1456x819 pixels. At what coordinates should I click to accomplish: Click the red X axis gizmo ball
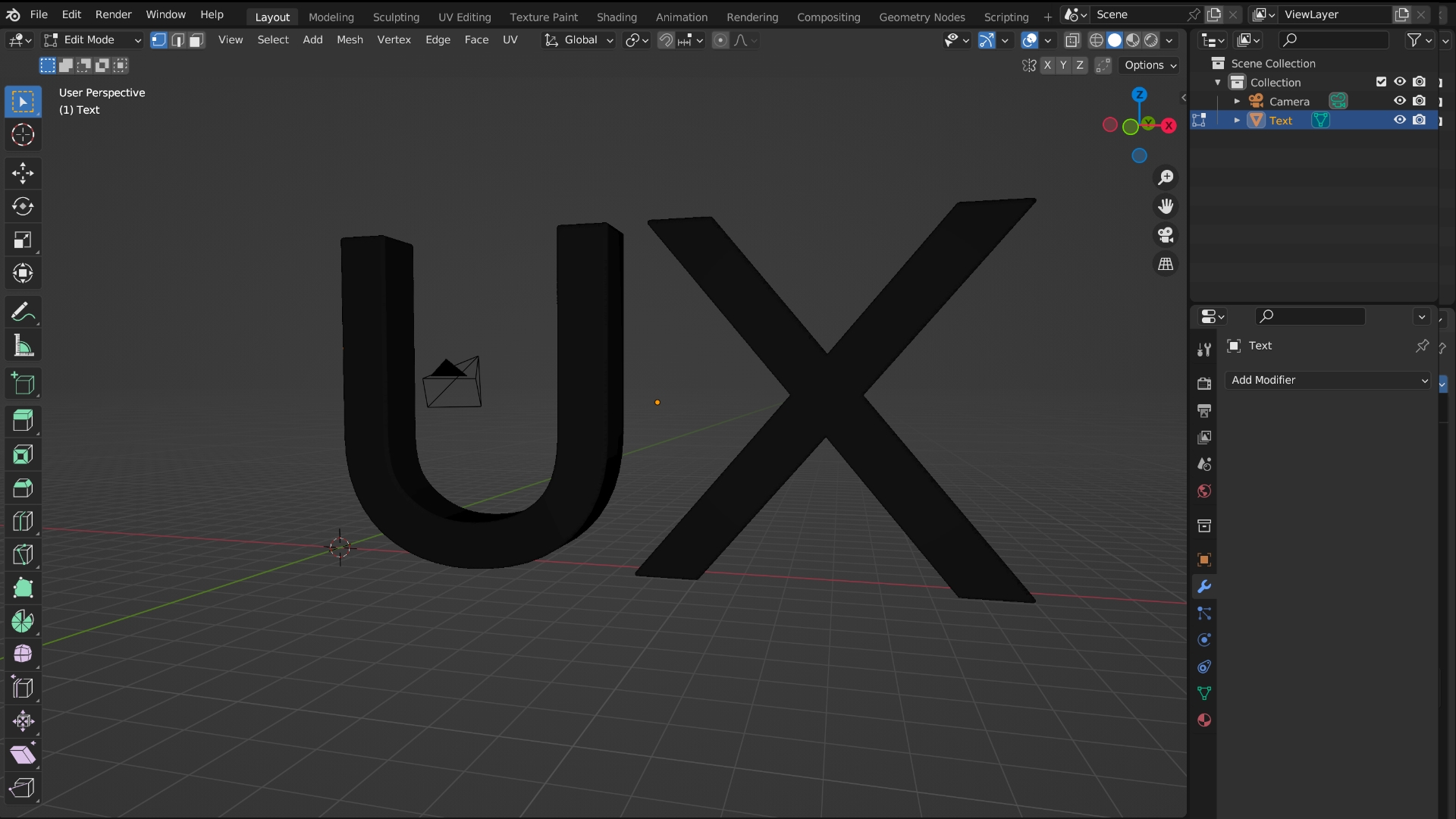[x=1169, y=125]
